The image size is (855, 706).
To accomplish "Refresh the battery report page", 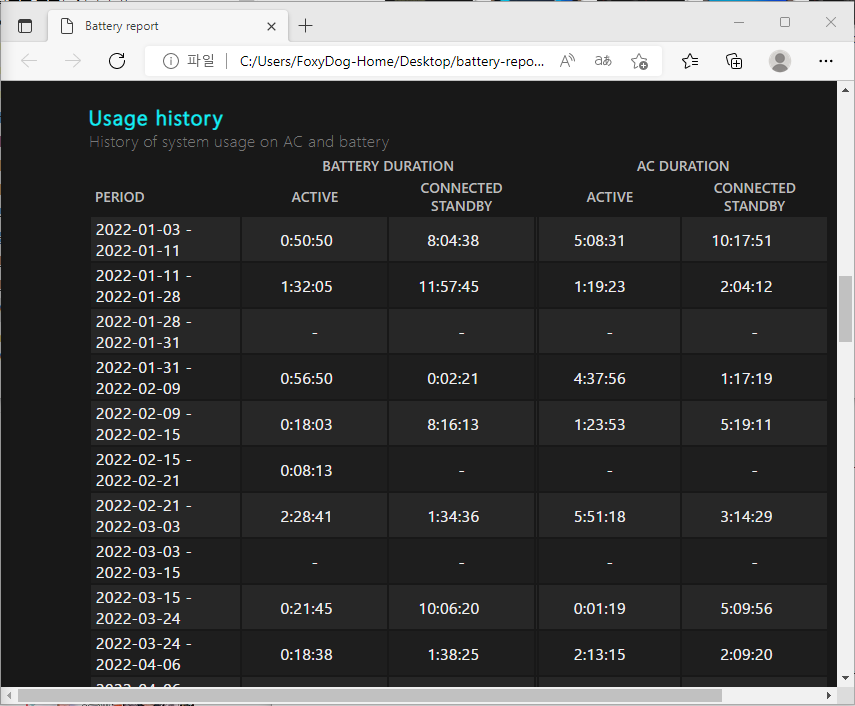I will [x=117, y=61].
